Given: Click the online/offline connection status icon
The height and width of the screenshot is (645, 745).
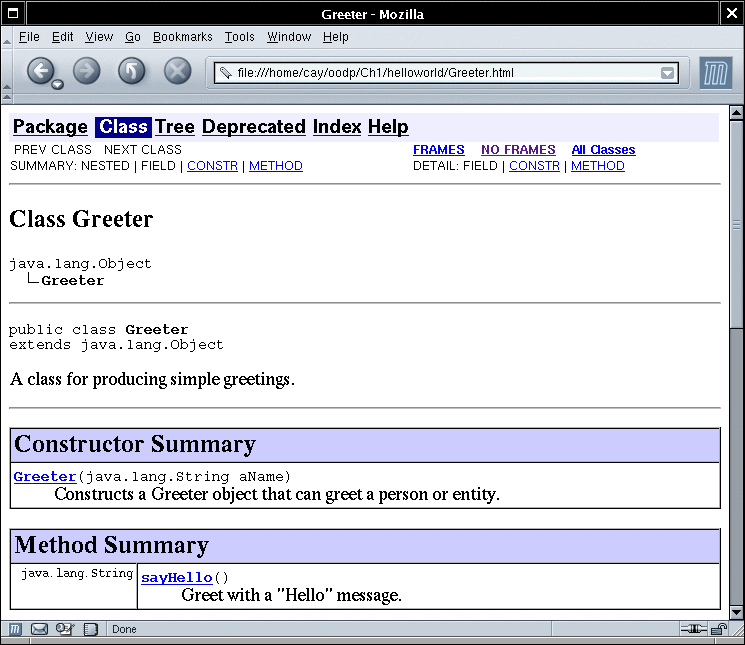Looking at the screenshot, I should [x=692, y=629].
